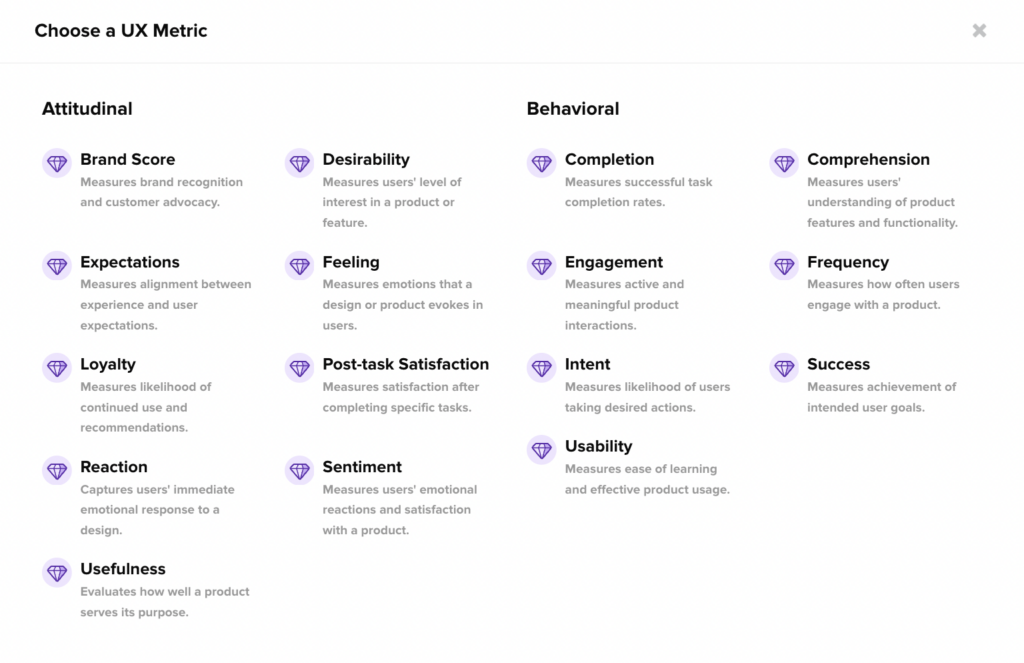Click the diamond icon next to Loyalty

pos(57,368)
